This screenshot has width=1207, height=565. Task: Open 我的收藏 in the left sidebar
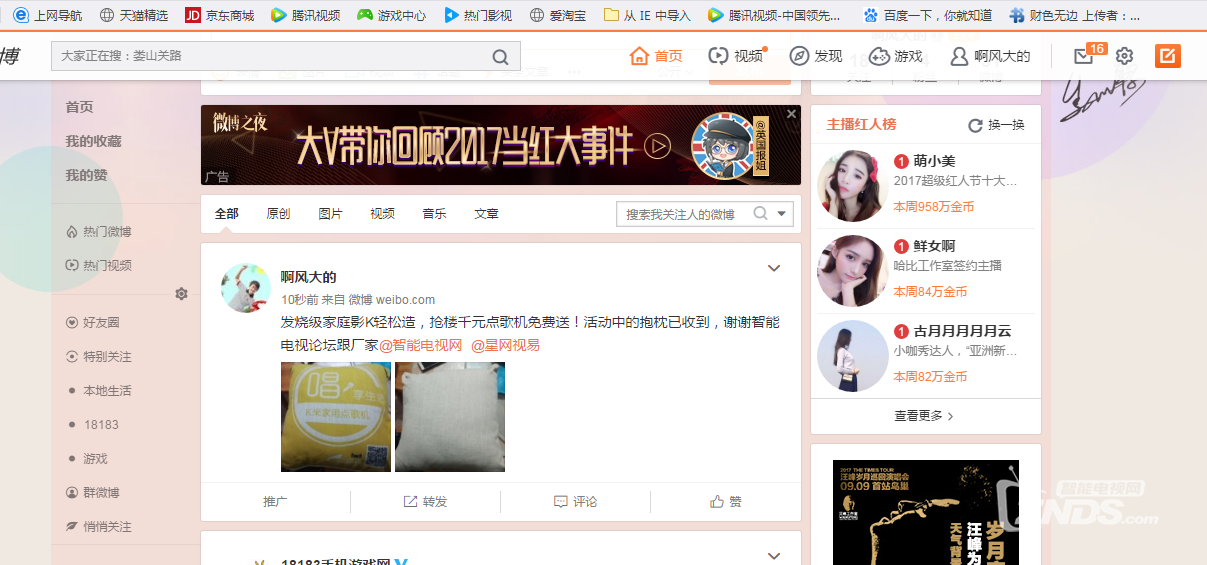[93, 141]
